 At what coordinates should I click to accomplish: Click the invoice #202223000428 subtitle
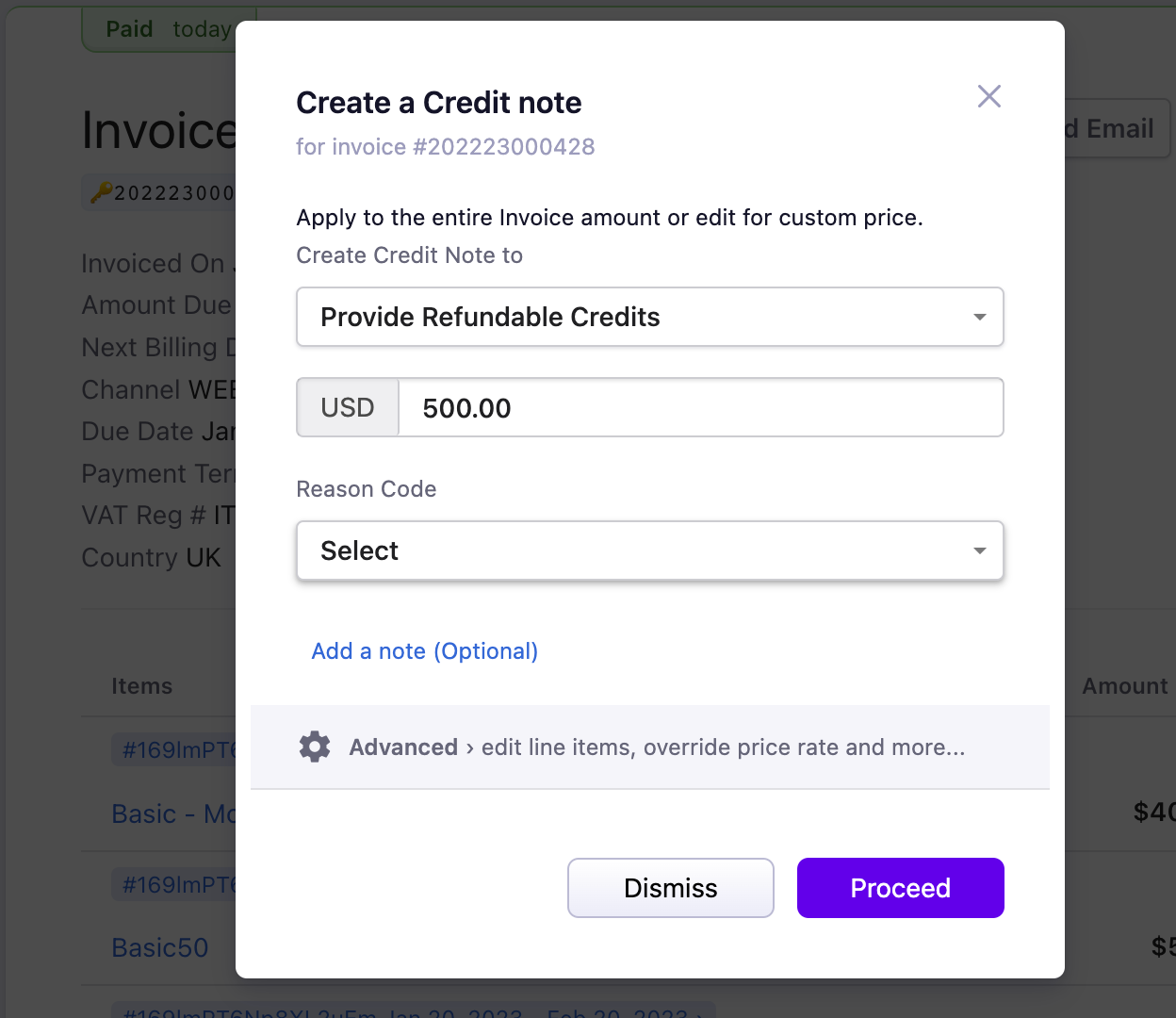tap(446, 147)
